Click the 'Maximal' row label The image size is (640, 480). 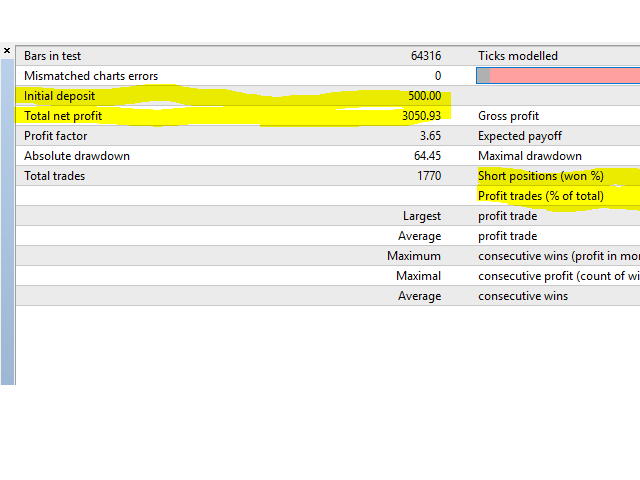coord(418,276)
